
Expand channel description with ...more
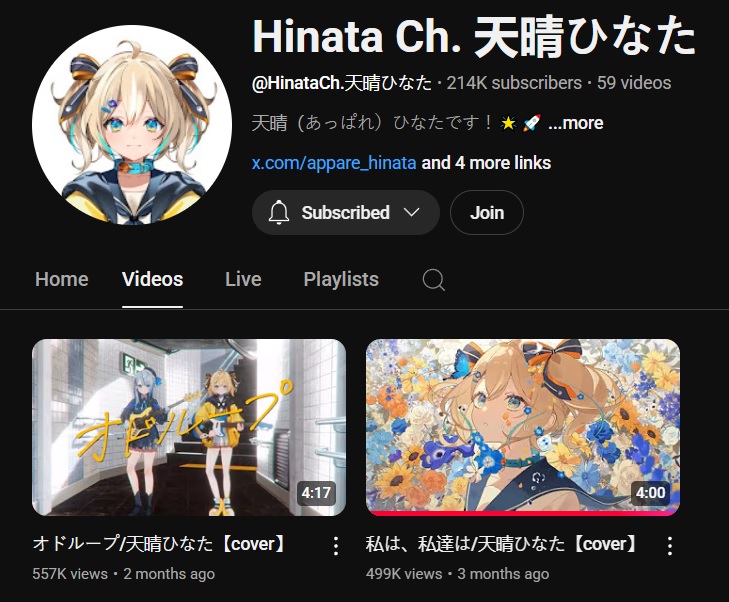point(576,123)
